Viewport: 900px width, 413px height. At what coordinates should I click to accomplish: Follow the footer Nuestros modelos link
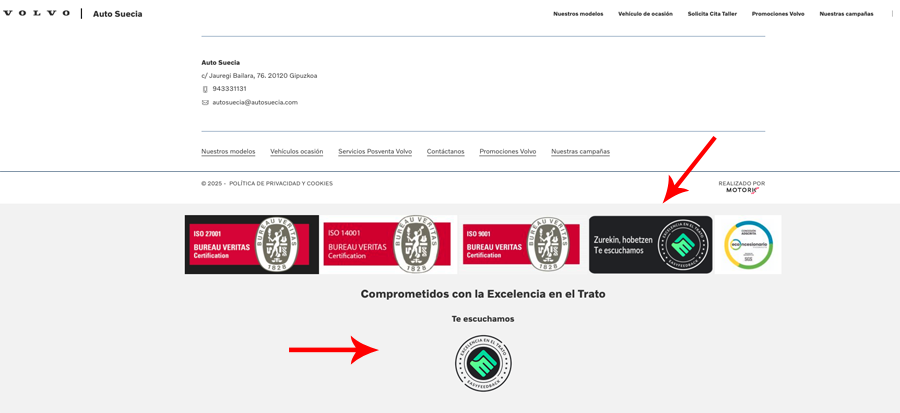click(x=228, y=151)
